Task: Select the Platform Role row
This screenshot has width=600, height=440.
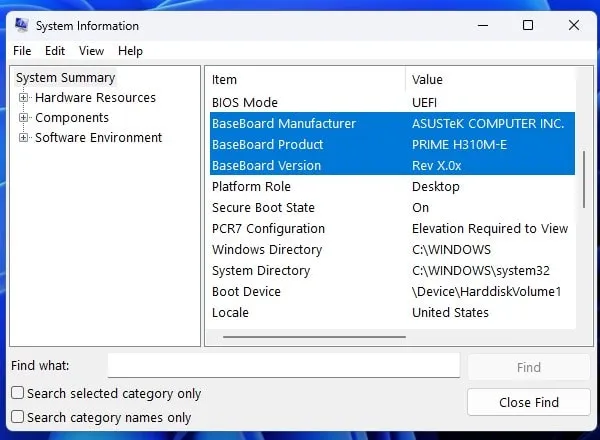Action: 392,187
